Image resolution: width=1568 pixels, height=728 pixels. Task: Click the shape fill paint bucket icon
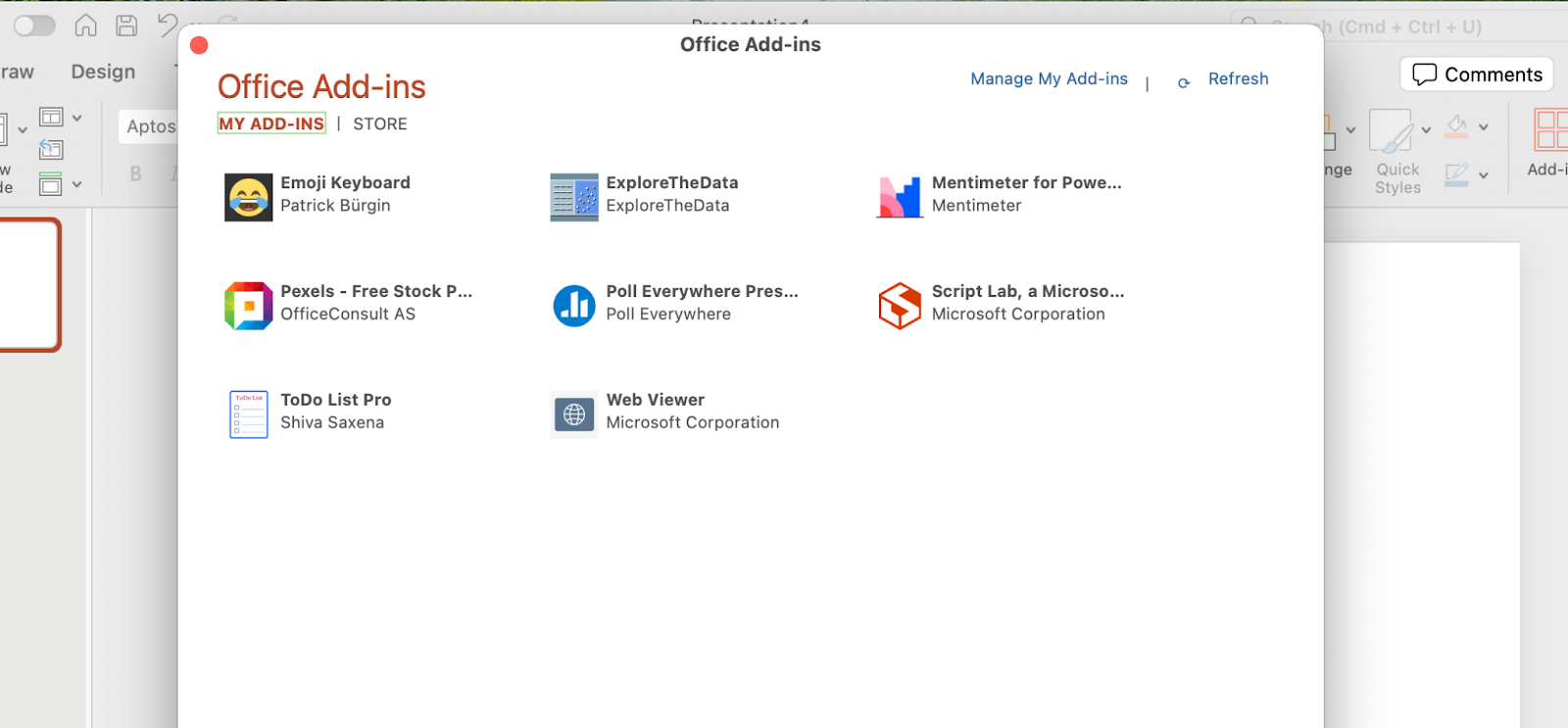[1457, 126]
